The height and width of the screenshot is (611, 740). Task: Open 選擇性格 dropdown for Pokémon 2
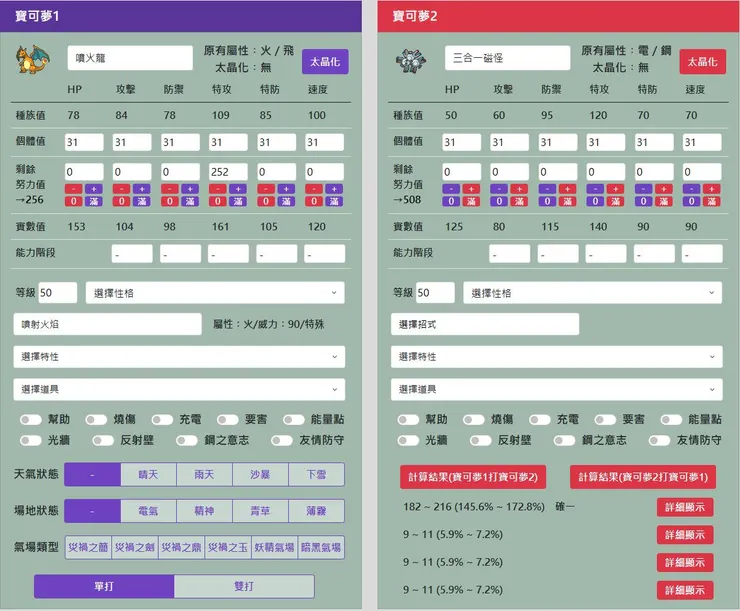593,293
